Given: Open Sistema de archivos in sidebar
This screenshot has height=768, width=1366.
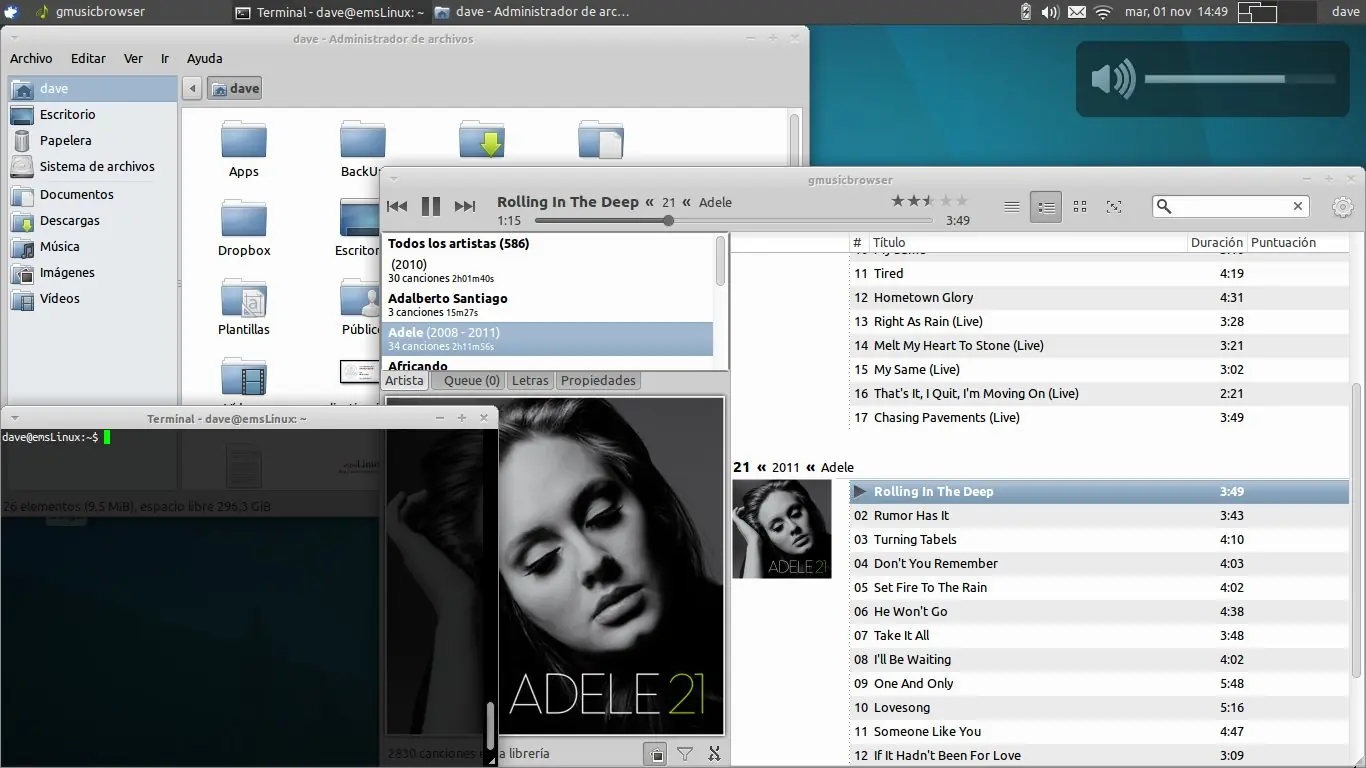Looking at the screenshot, I should (x=93, y=167).
